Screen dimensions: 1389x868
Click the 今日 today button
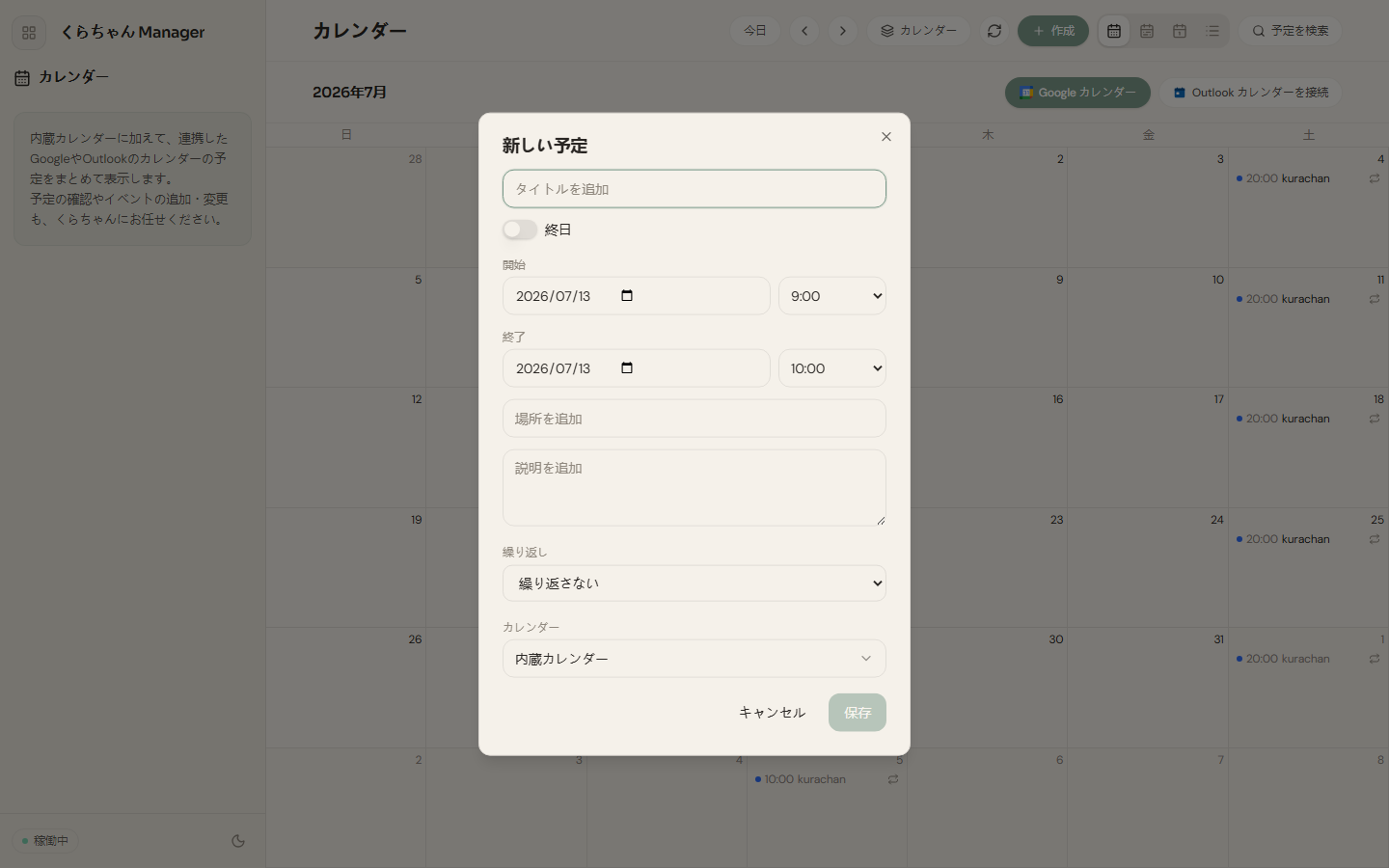[755, 31]
